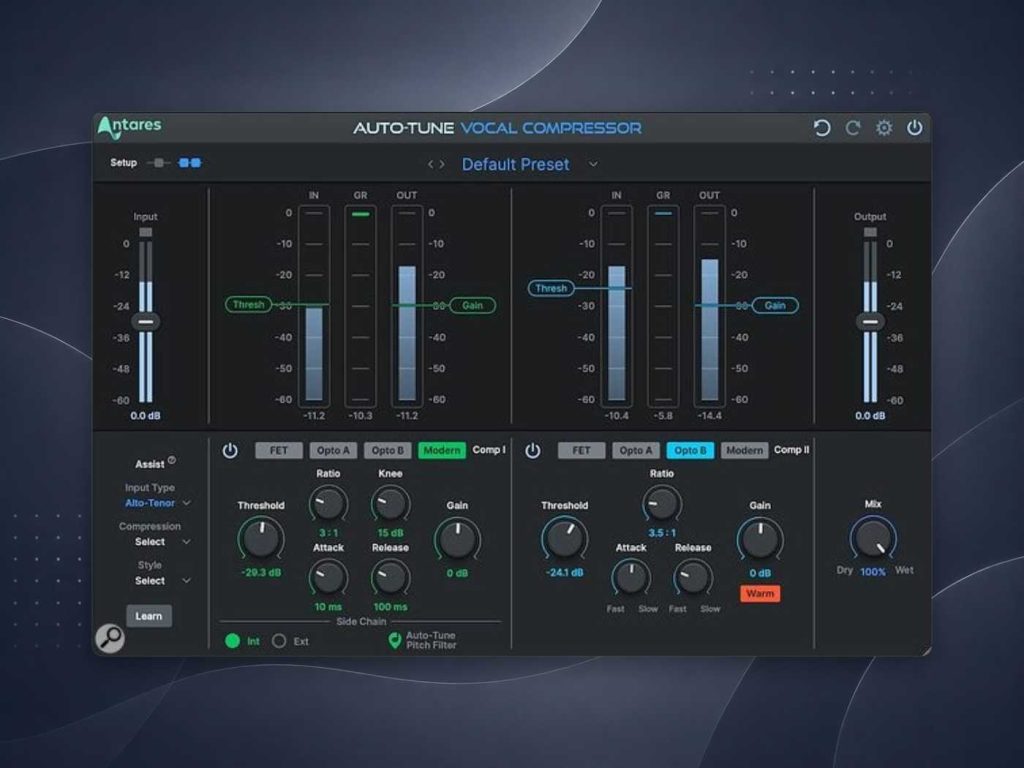Click Comp I Knee knob
The width and height of the screenshot is (1024, 768).
[391, 504]
